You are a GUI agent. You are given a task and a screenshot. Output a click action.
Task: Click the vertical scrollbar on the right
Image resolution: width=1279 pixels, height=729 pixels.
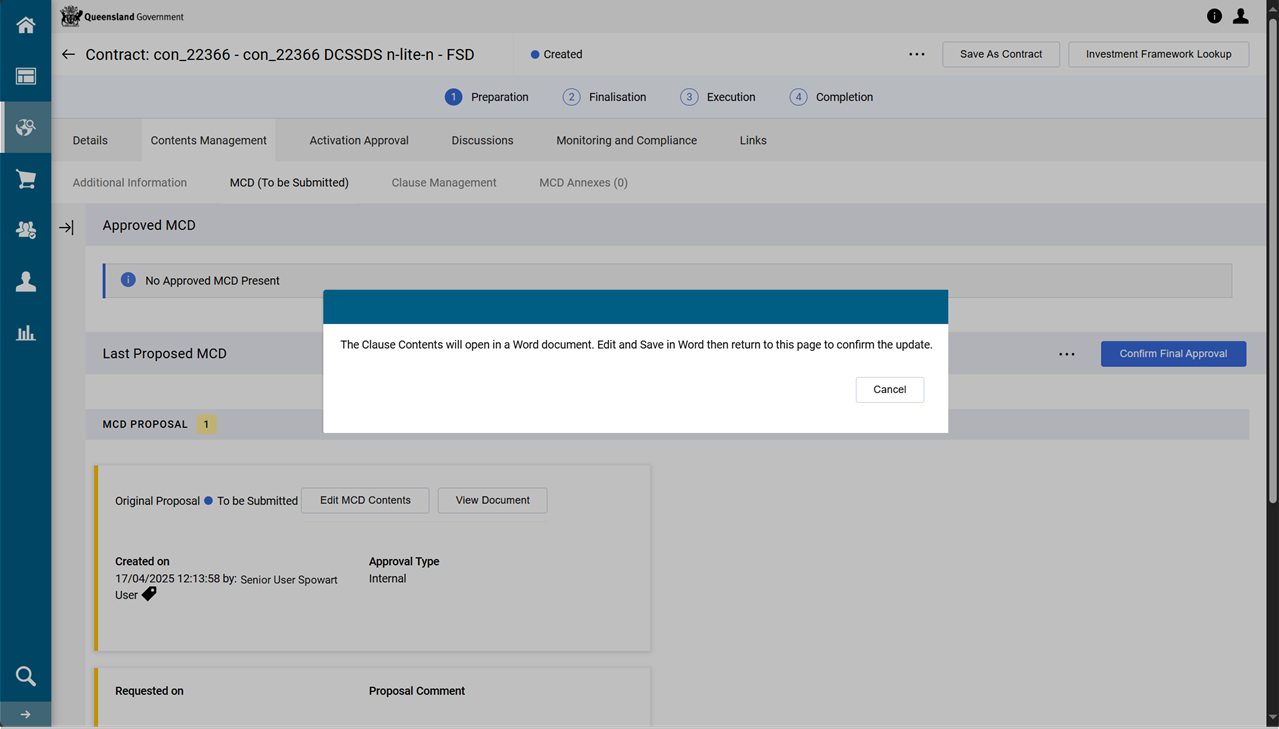(x=1272, y=260)
